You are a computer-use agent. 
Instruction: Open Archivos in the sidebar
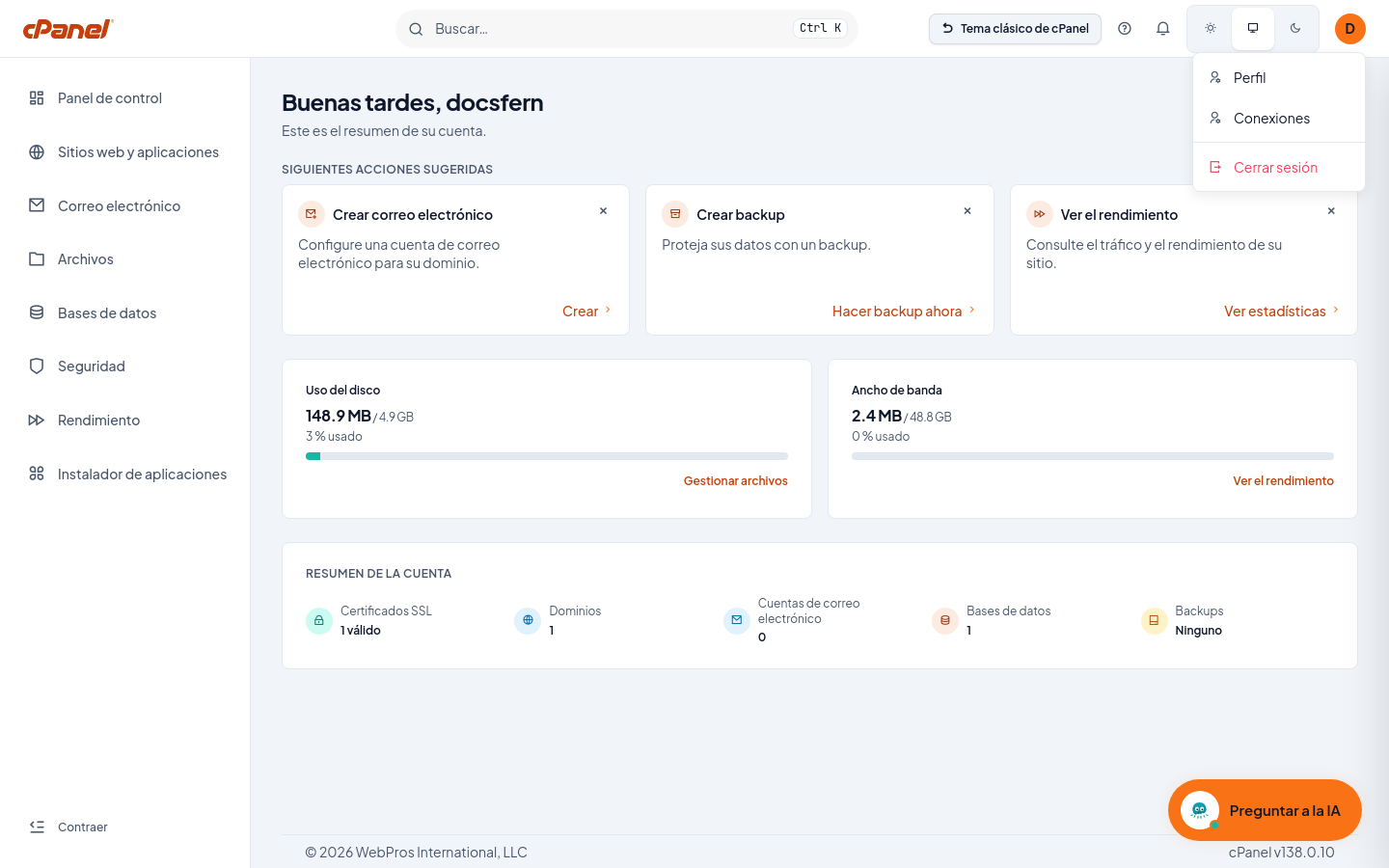[x=125, y=259]
